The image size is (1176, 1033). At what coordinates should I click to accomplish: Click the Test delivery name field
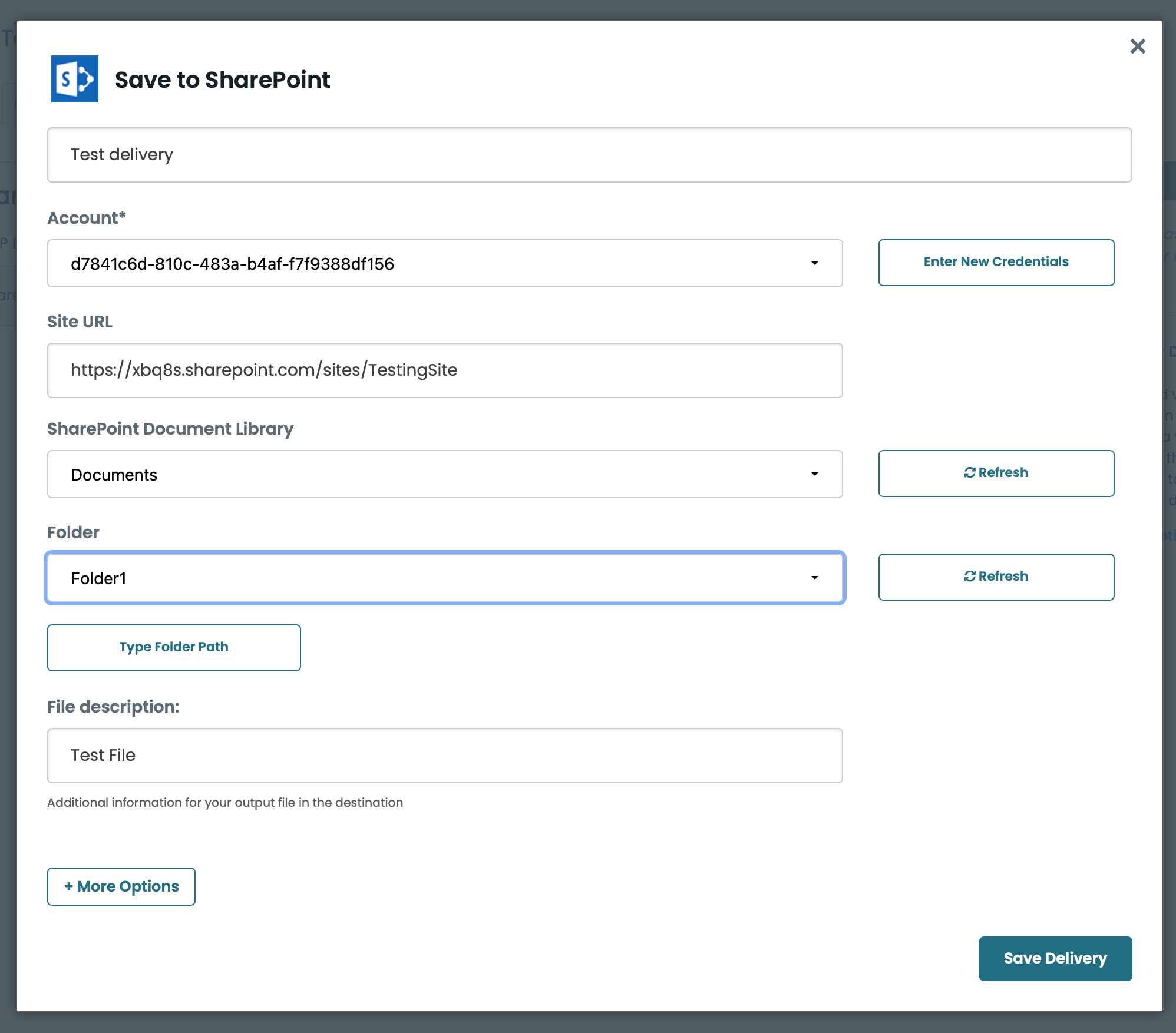tap(589, 155)
